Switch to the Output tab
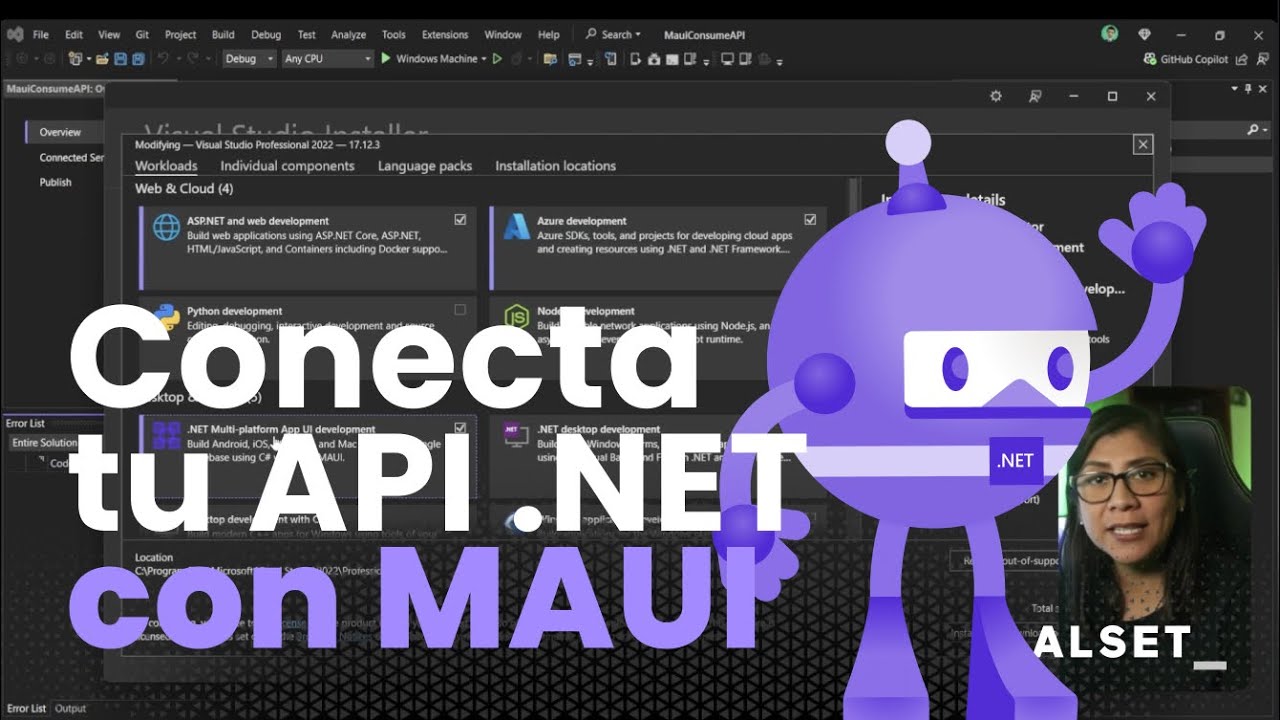Screen dimensions: 1280x720 (x=70, y=708)
